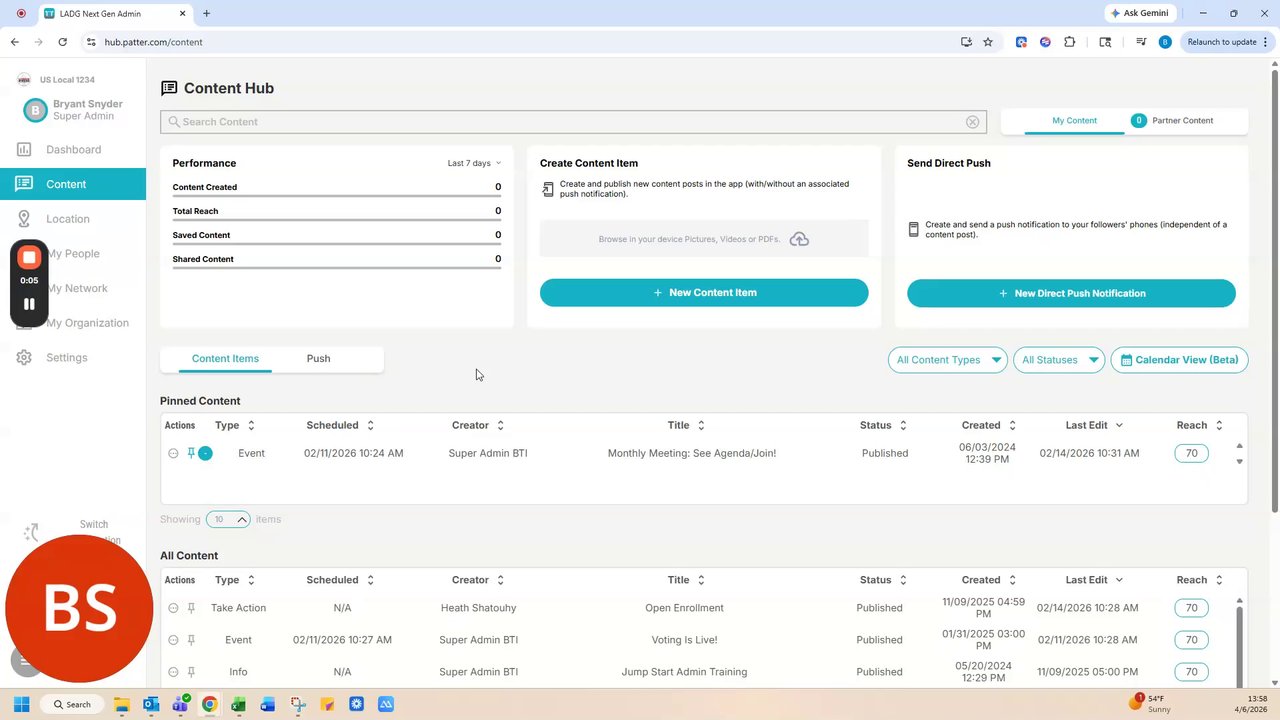Pin the Voting Is Live! row
Viewport: 1280px width, 720px height.
coord(190,640)
